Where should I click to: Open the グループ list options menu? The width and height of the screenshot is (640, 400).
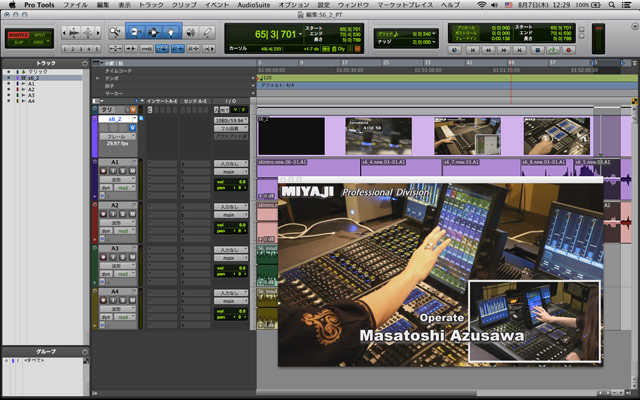pyautogui.click(x=85, y=351)
